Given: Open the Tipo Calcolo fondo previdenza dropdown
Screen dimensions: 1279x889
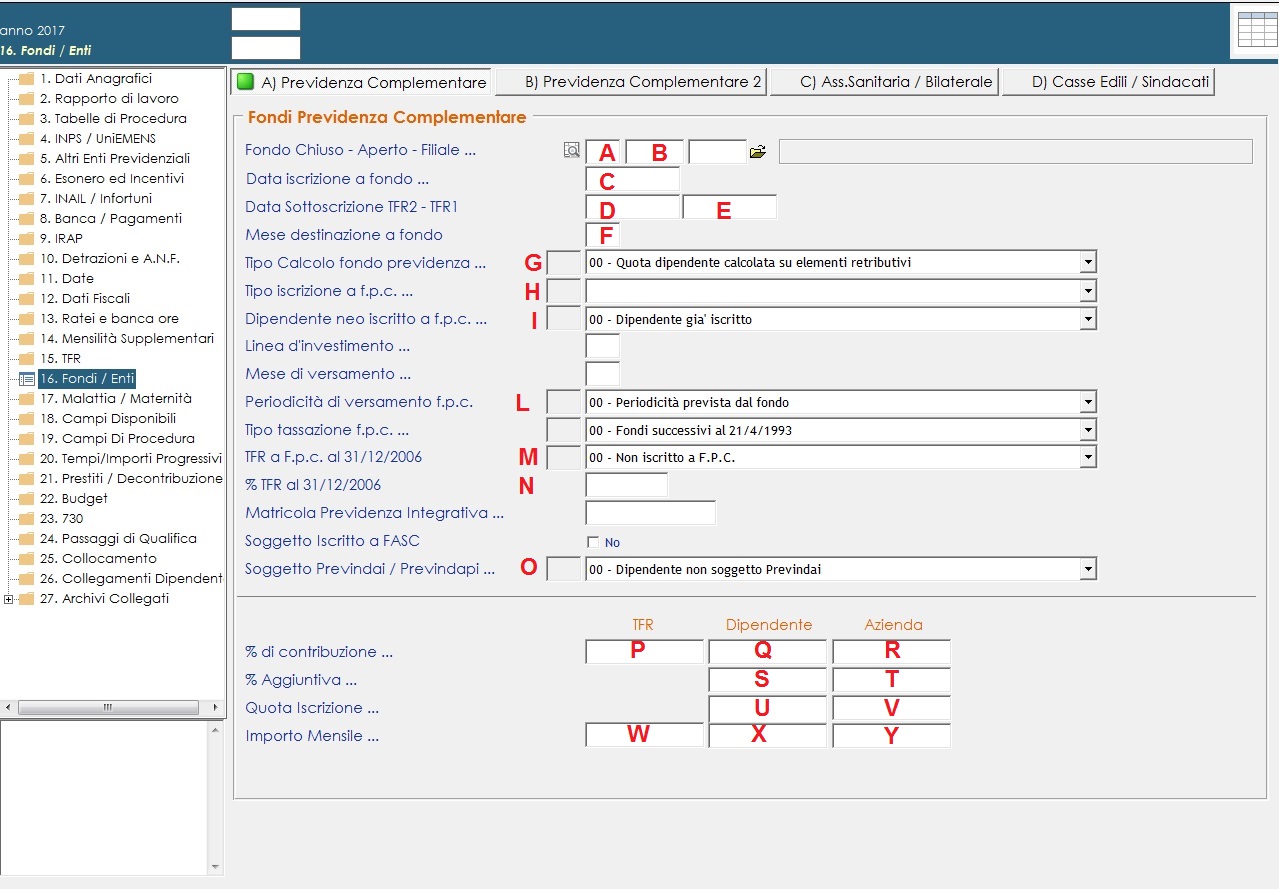Looking at the screenshot, I should pos(1087,263).
